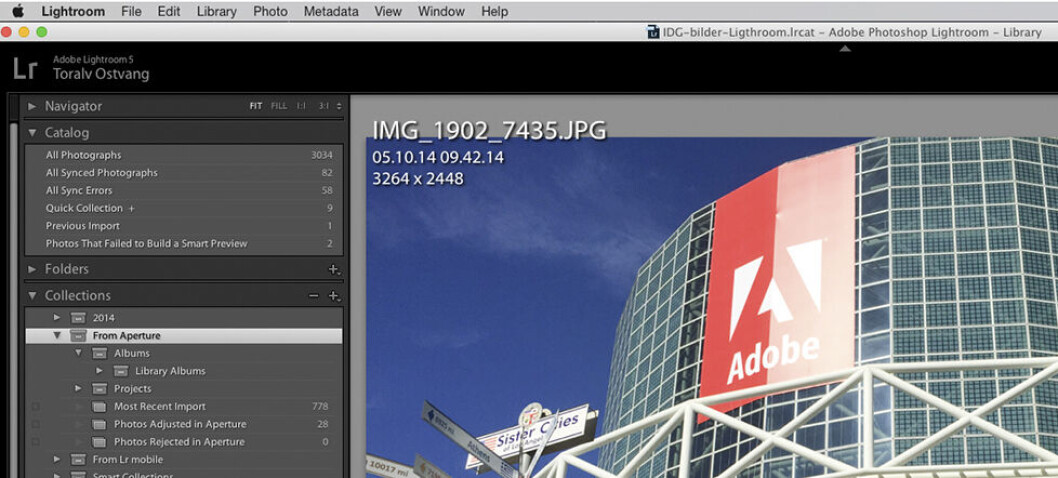The height and width of the screenshot is (478, 1058).
Task: Select All Photographs in Catalog
Action: point(184,155)
